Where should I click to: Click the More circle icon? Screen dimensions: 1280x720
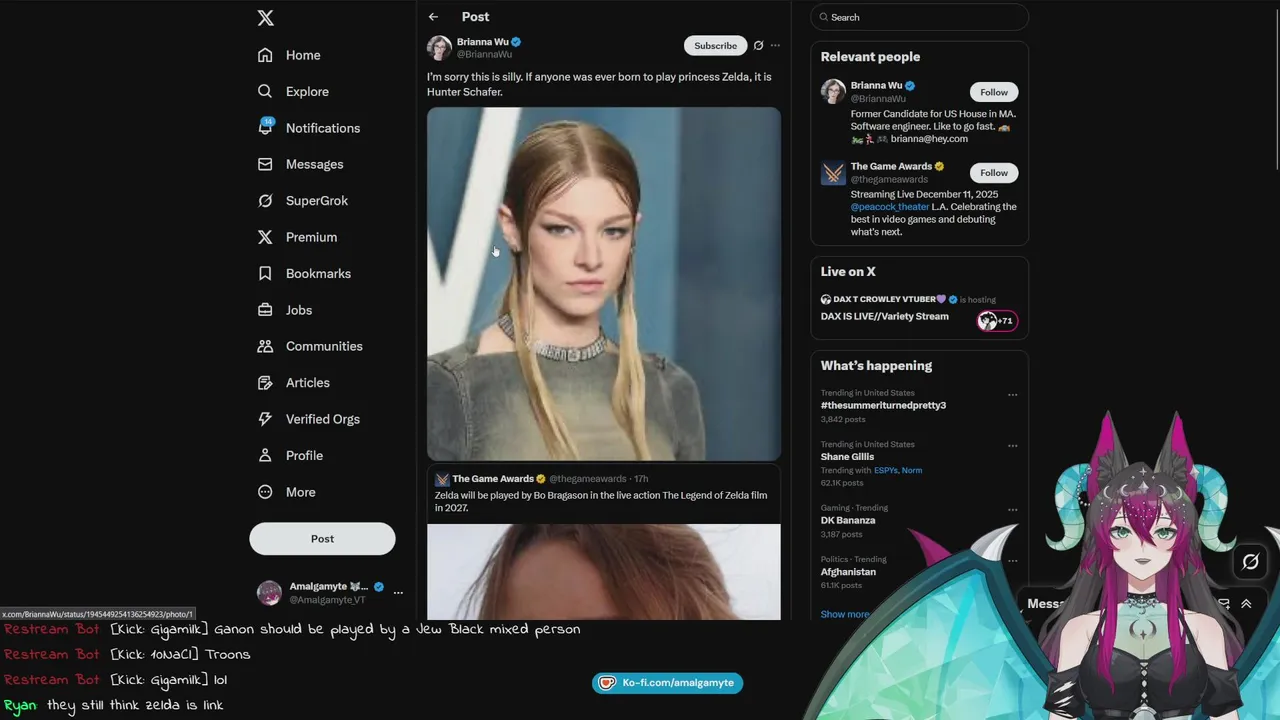point(265,492)
